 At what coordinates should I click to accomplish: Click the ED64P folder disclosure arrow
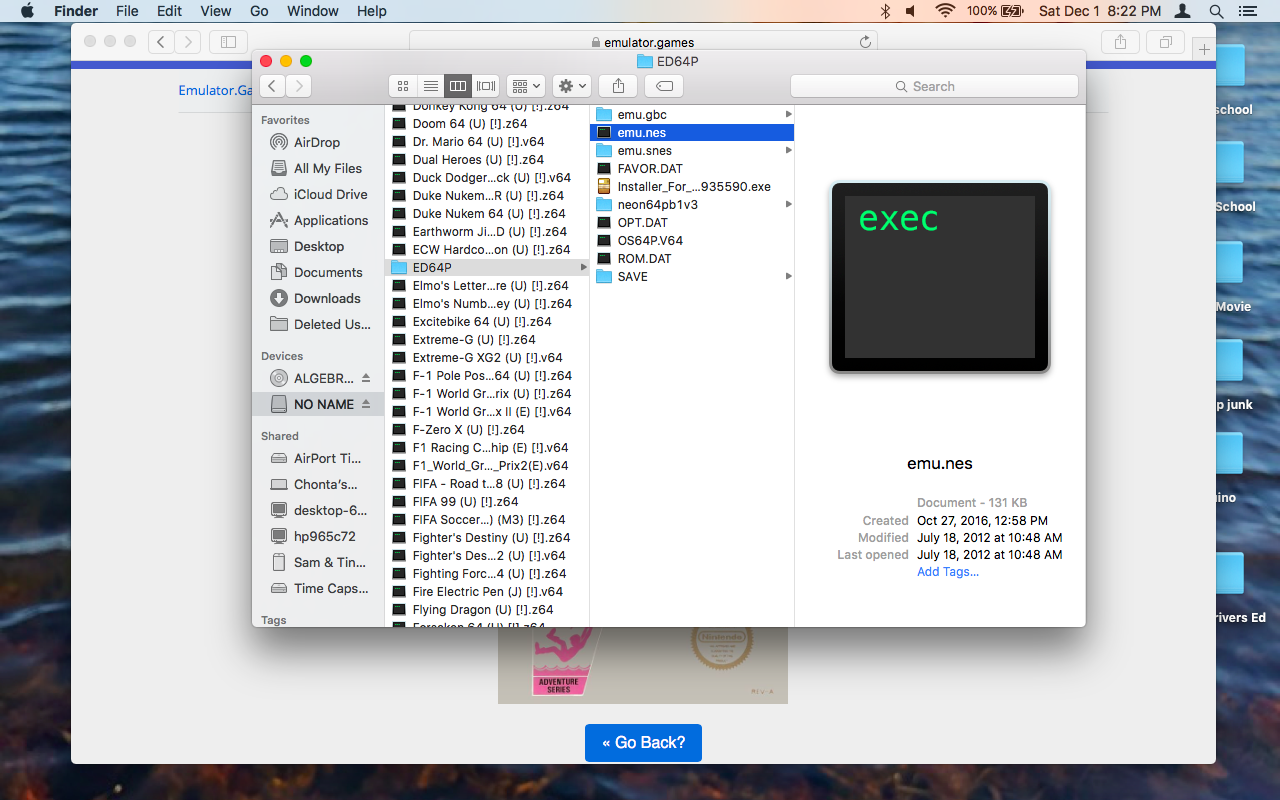(x=583, y=268)
